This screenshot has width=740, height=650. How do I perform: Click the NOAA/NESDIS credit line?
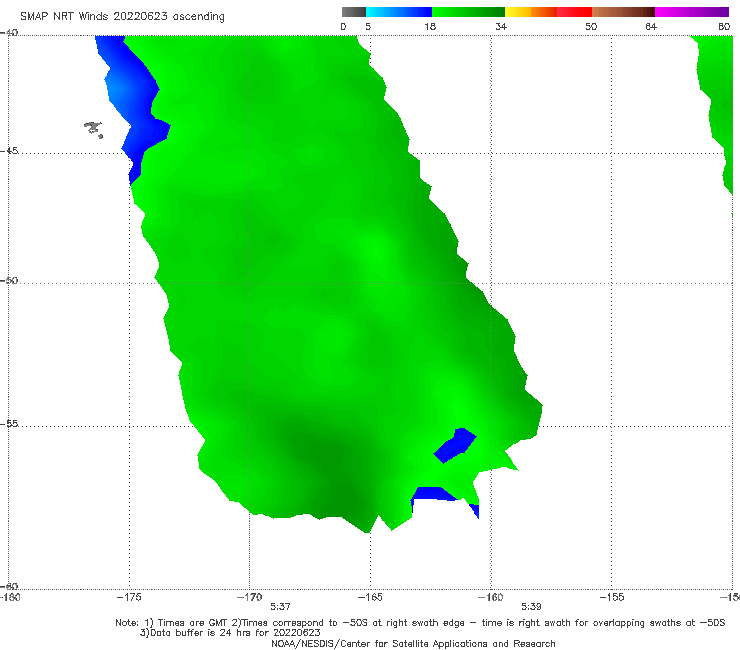pyautogui.click(x=413, y=643)
